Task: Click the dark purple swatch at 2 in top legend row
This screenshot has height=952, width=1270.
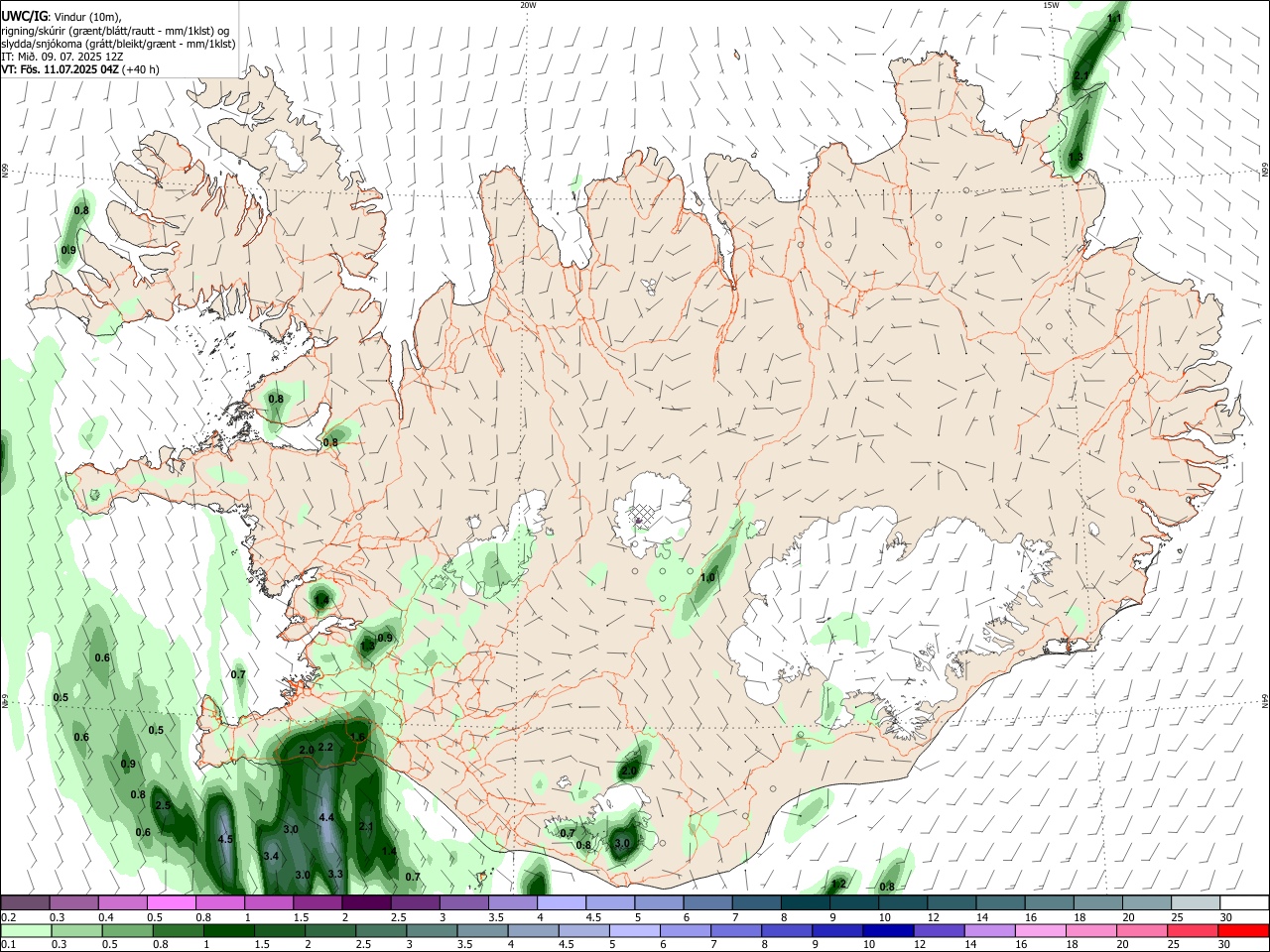Action: tap(366, 902)
